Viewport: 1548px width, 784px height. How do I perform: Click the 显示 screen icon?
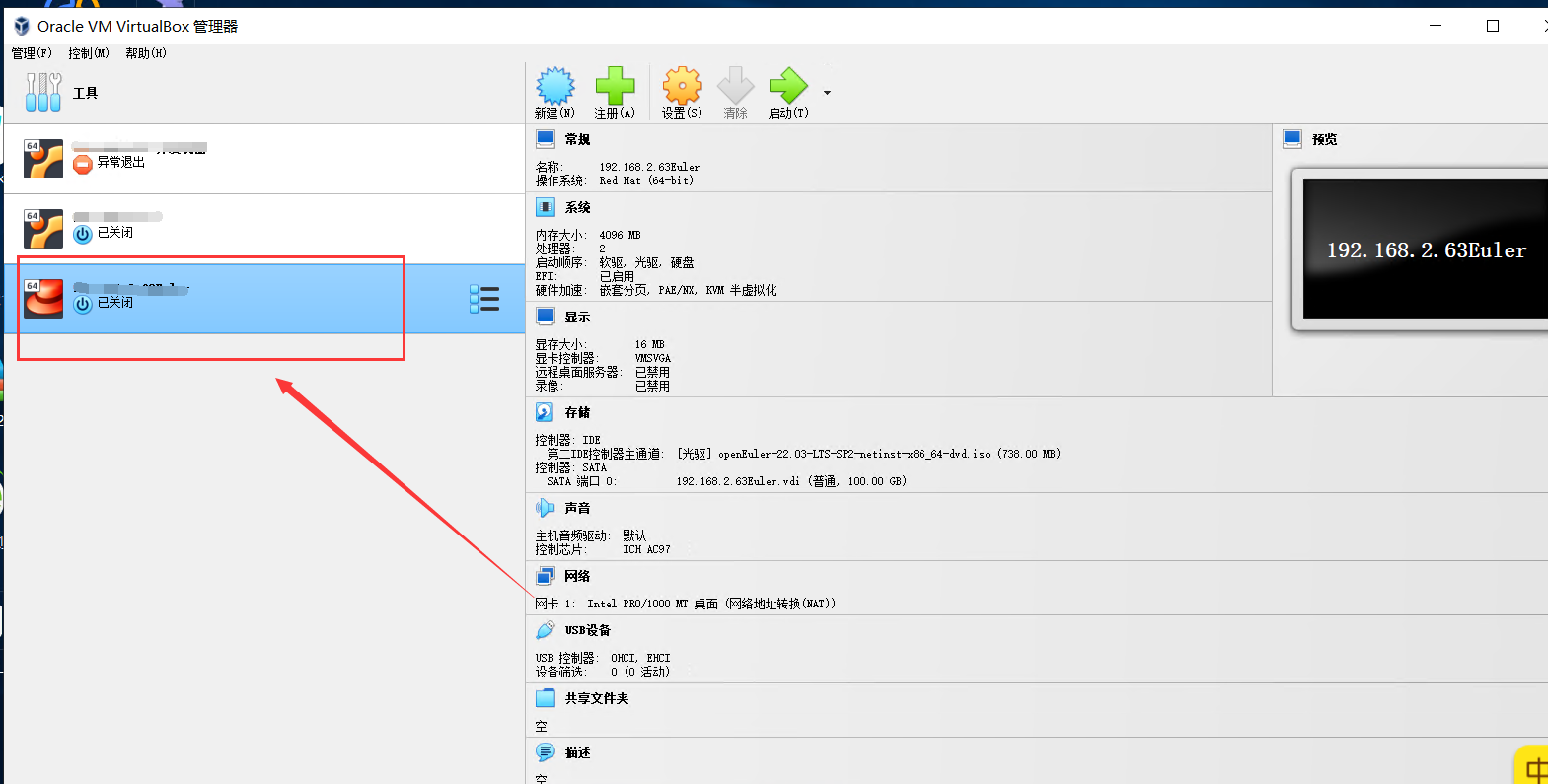[x=546, y=317]
